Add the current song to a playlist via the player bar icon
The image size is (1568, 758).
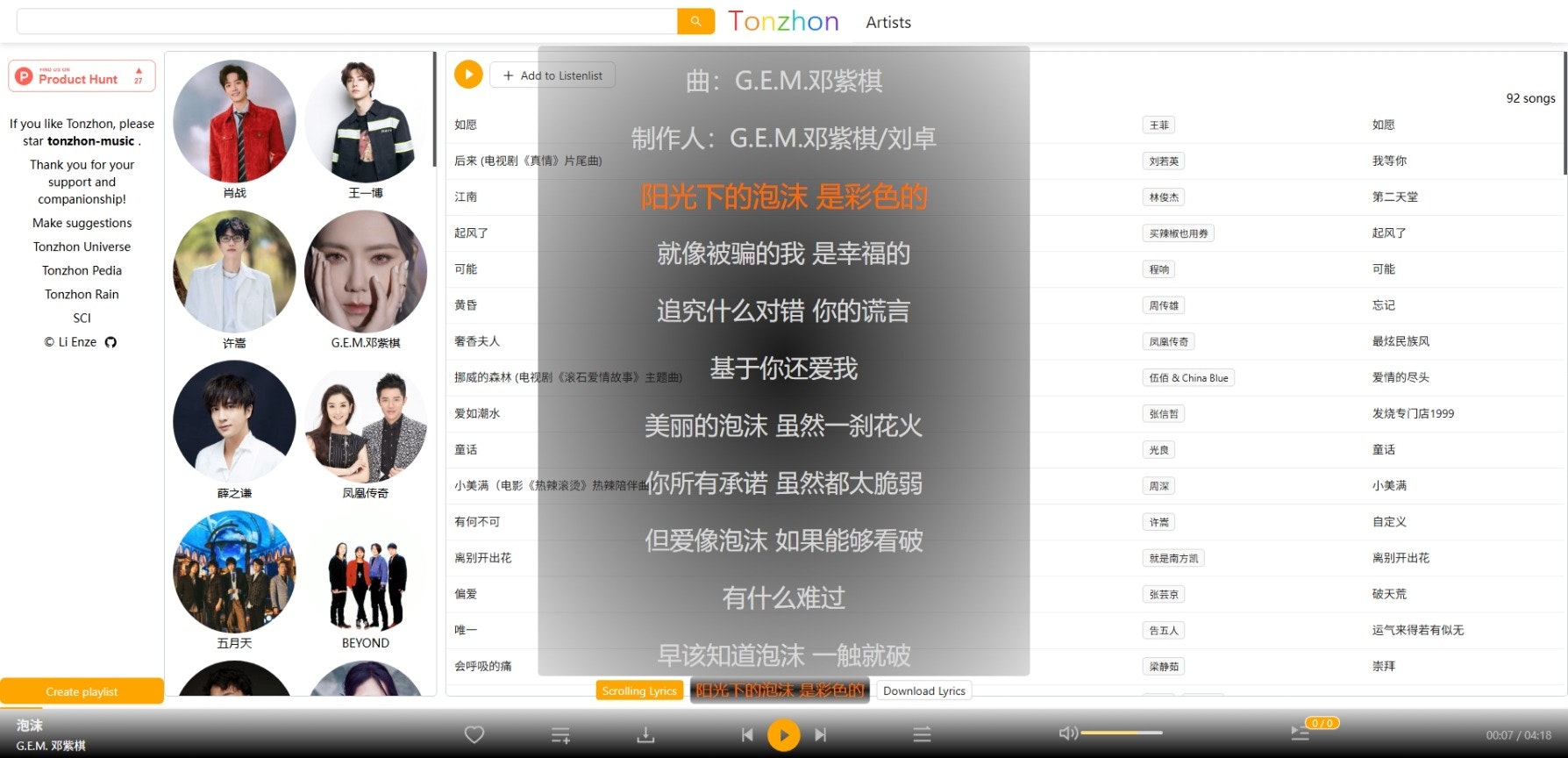pyautogui.click(x=560, y=735)
